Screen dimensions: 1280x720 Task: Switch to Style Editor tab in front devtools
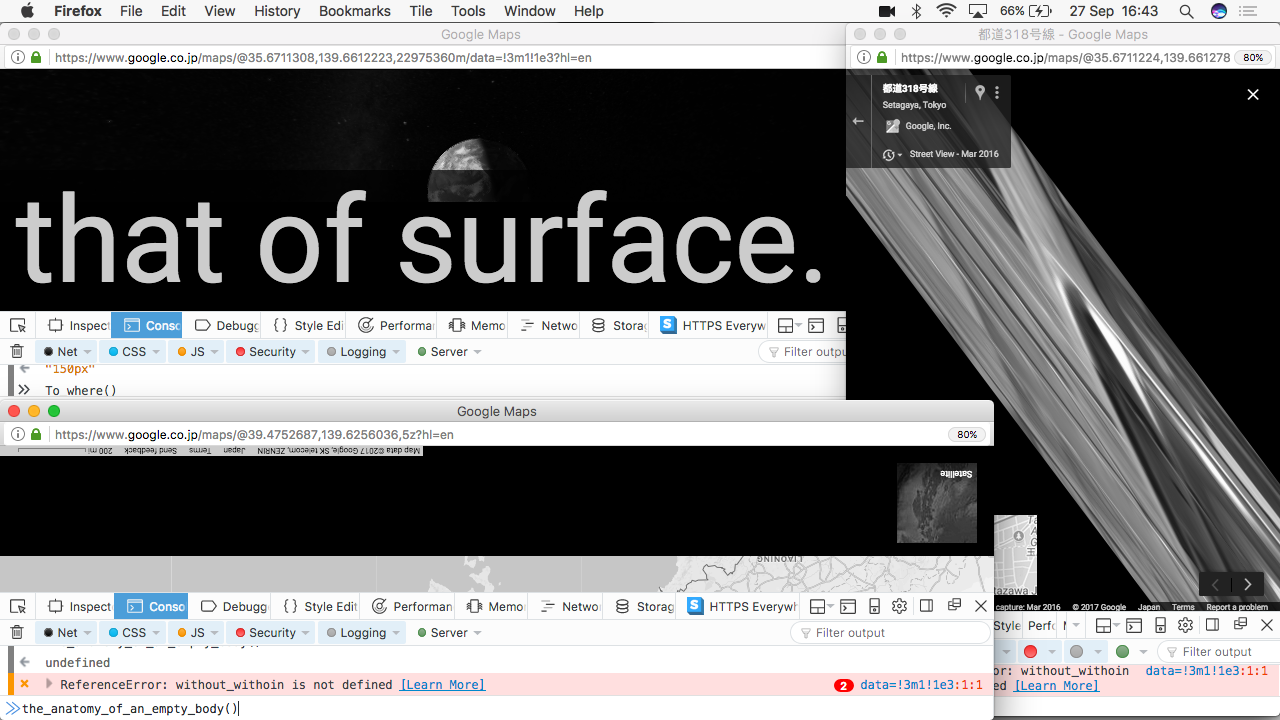(x=320, y=606)
